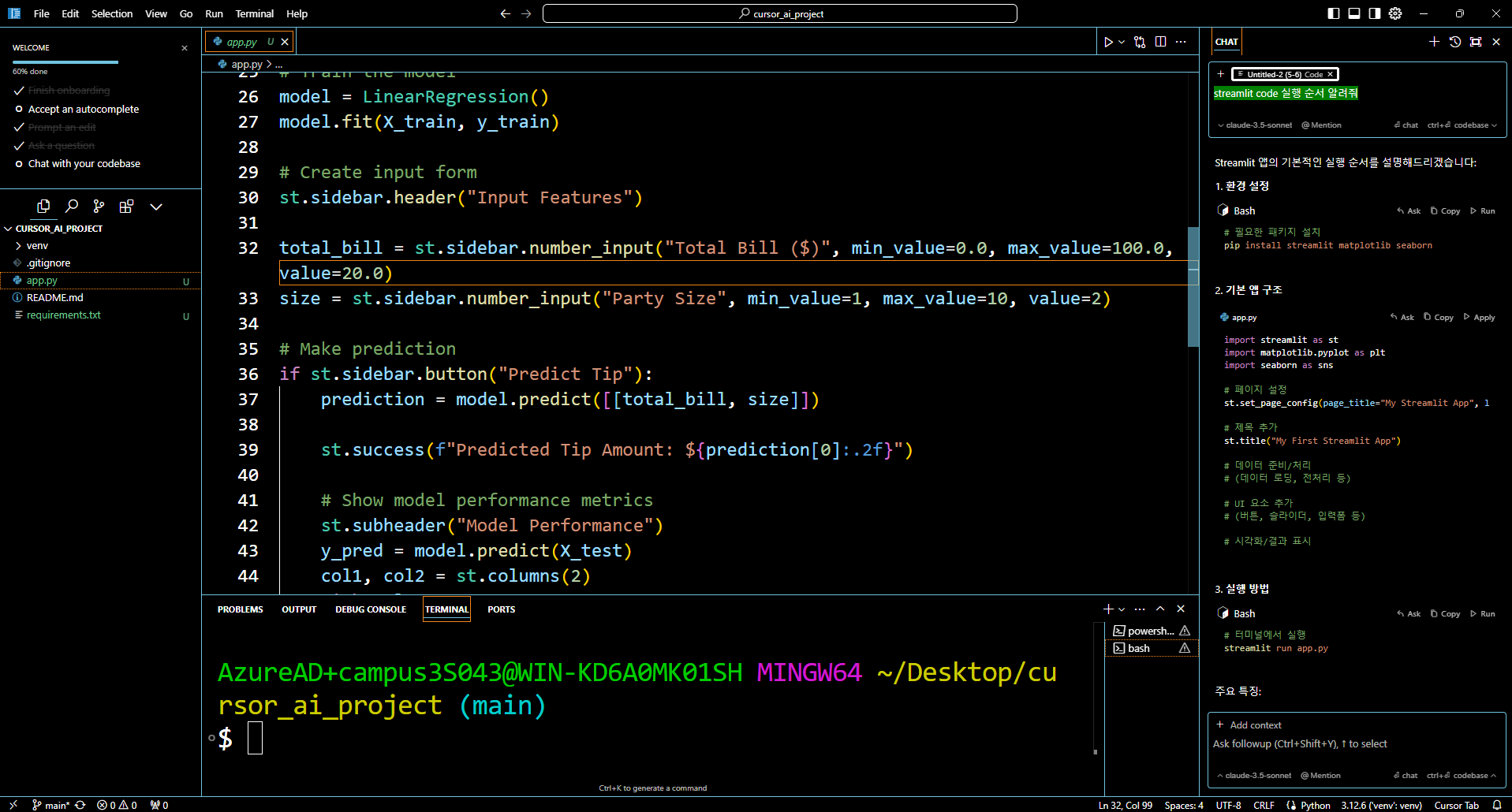This screenshot has height=812, width=1512.
Task: Select the powershell terminal instance
Action: click(1151, 631)
